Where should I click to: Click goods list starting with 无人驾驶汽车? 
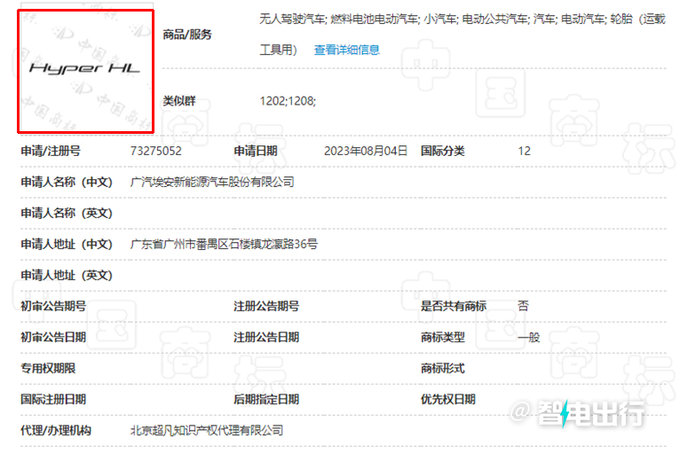(462, 34)
